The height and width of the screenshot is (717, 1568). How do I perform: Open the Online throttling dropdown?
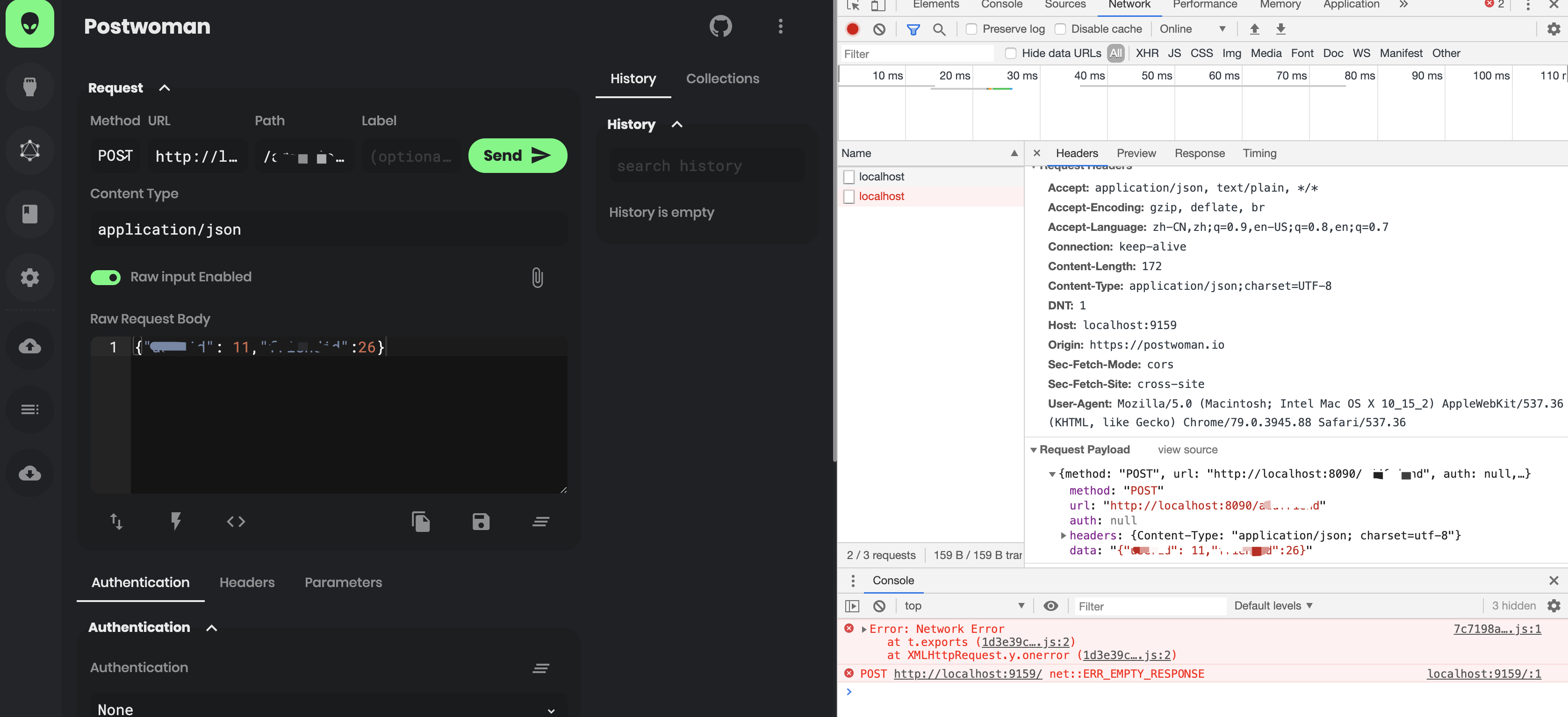(x=1192, y=29)
